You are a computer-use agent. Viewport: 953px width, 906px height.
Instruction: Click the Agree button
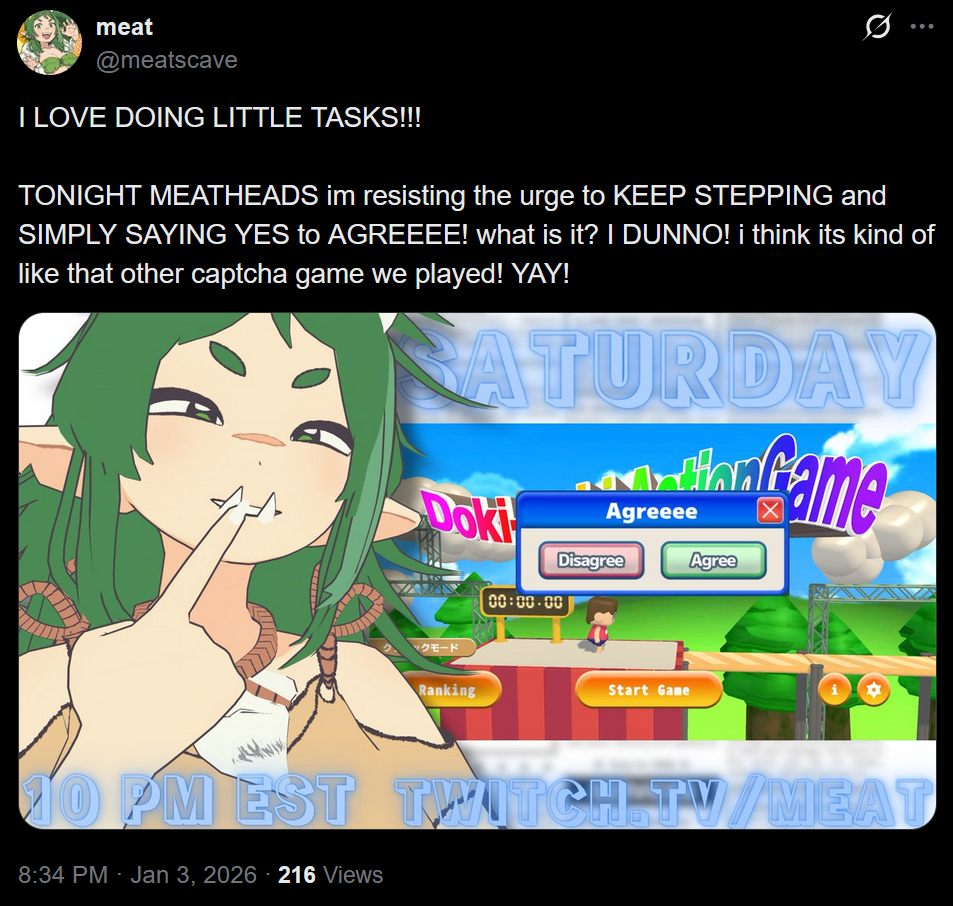[x=713, y=560]
